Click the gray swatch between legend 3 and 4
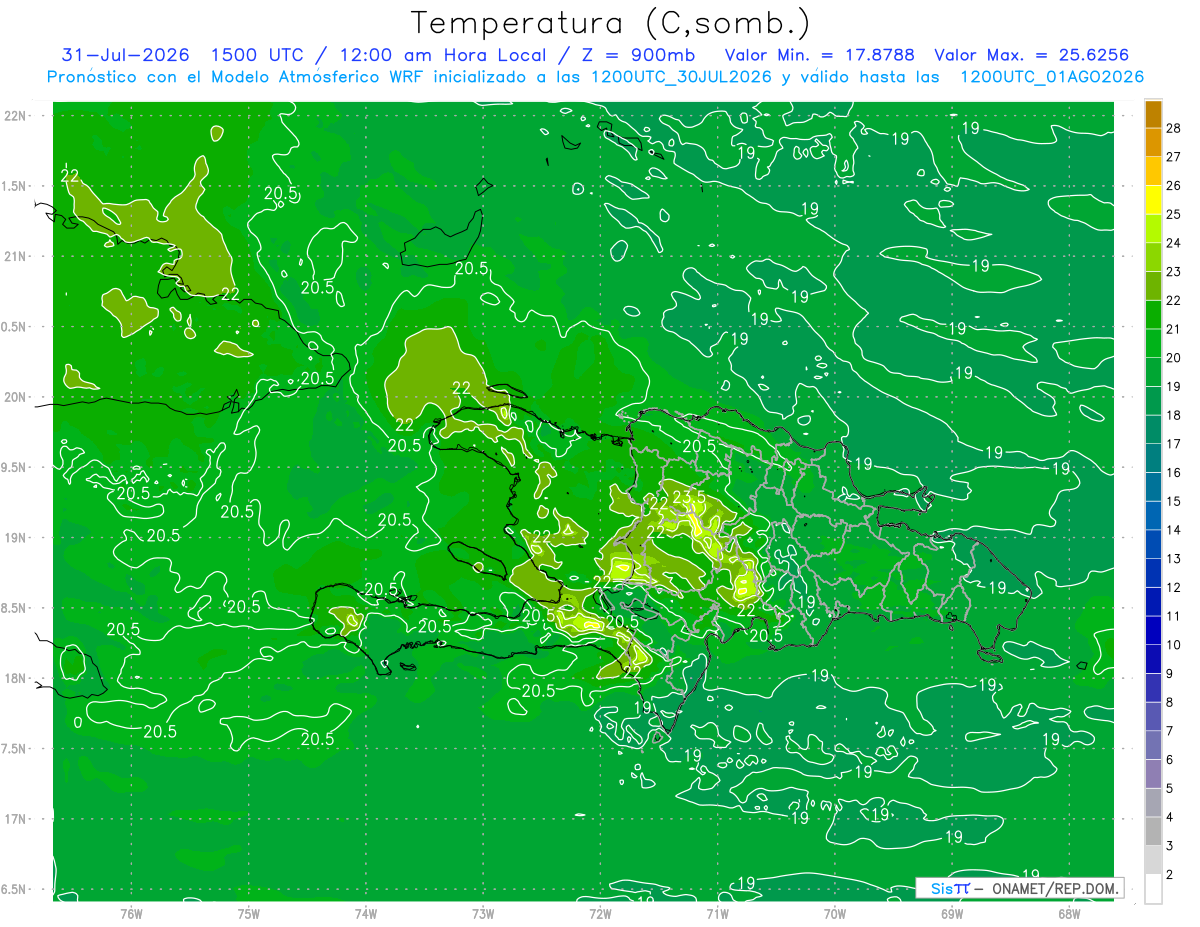Screen dimensions: 1200x927 pos(1153,831)
